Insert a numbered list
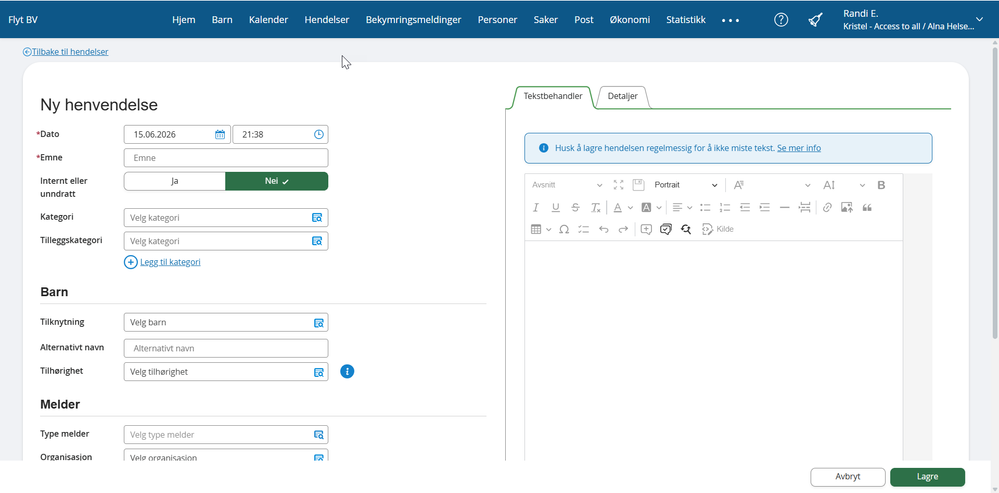 [724, 207]
